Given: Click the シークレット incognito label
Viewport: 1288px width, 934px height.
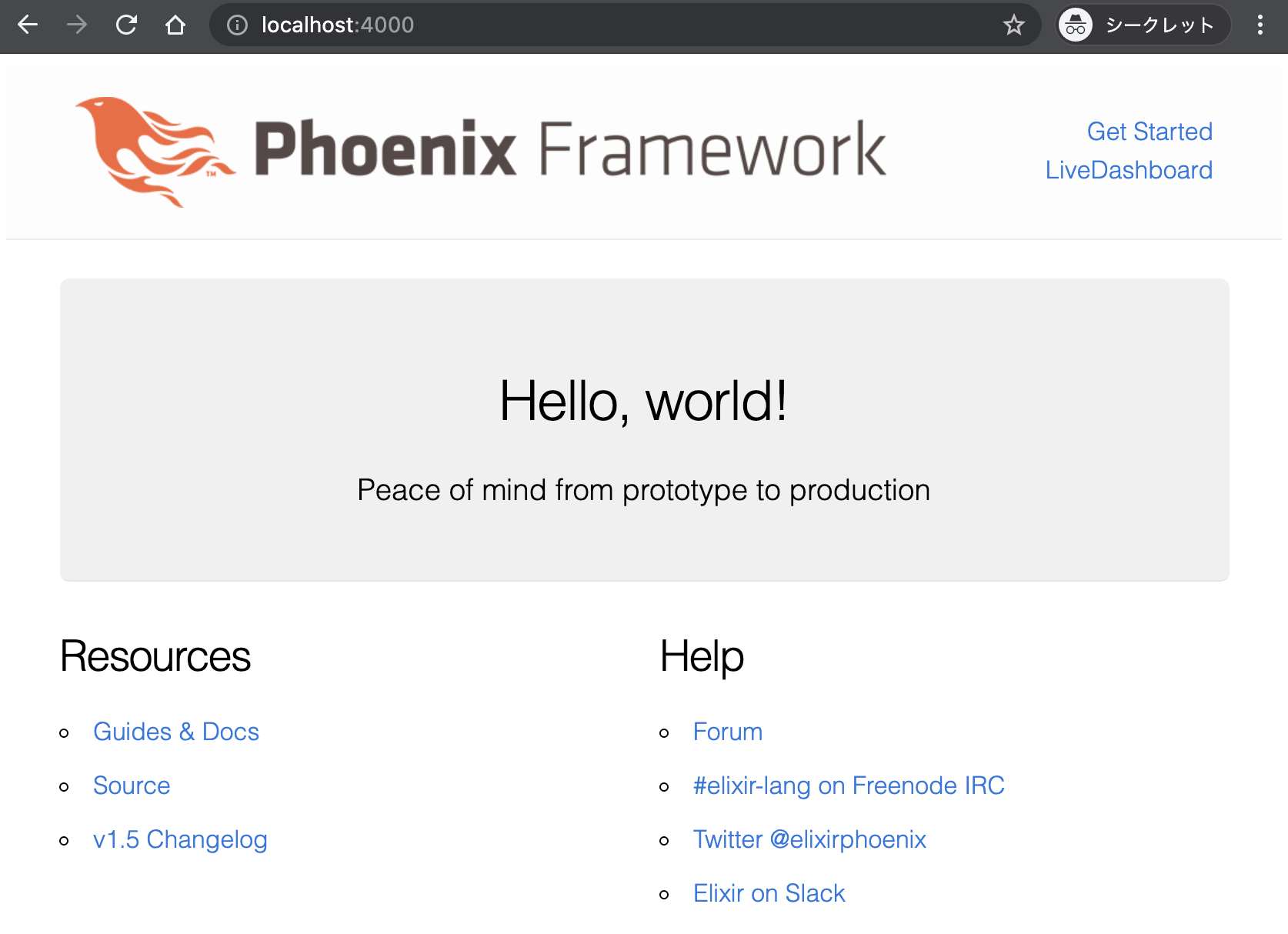Looking at the screenshot, I should pyautogui.click(x=1160, y=25).
